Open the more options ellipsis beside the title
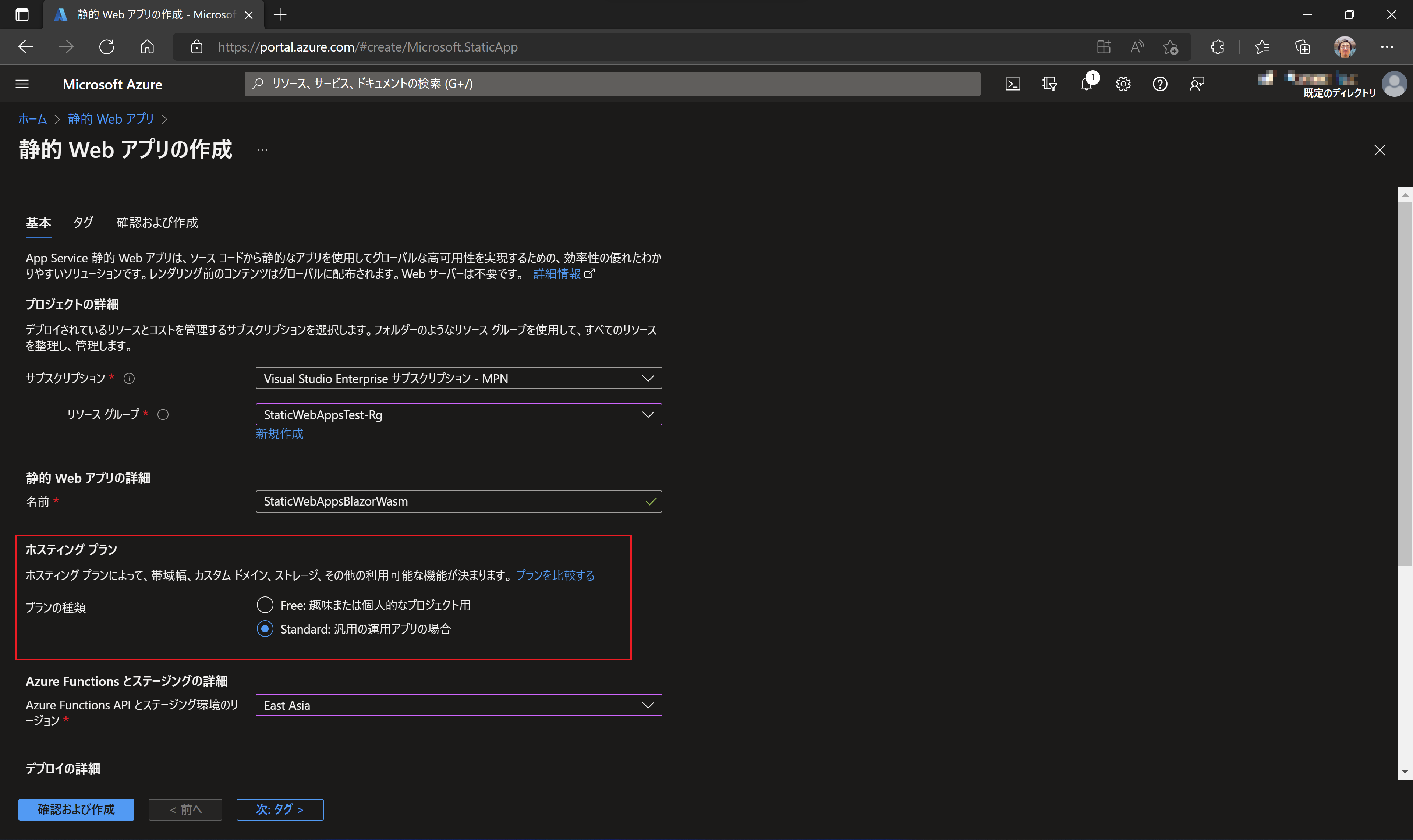This screenshot has width=1413, height=840. tap(262, 150)
